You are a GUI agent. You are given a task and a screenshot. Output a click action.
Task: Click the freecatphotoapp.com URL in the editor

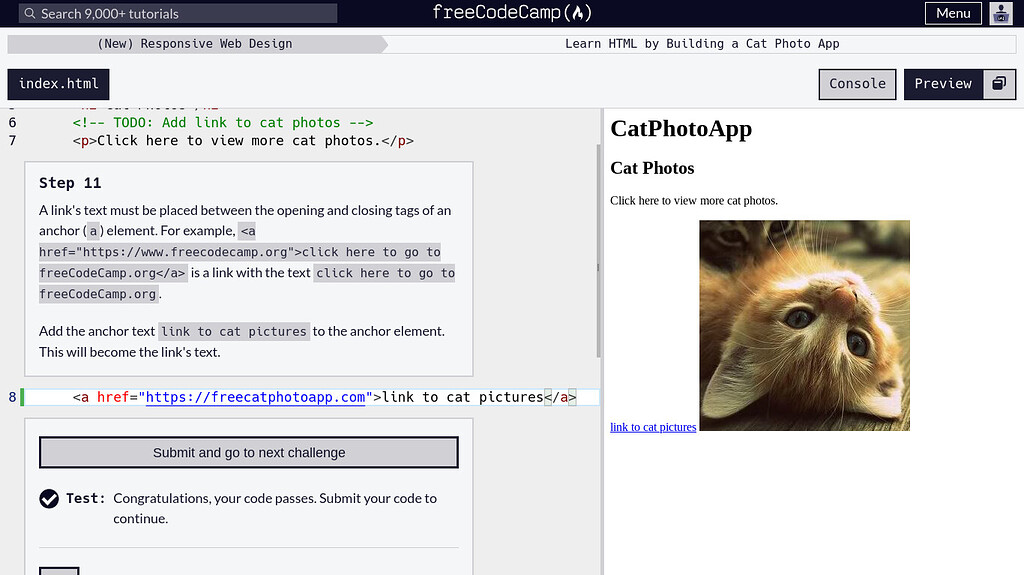coord(255,397)
